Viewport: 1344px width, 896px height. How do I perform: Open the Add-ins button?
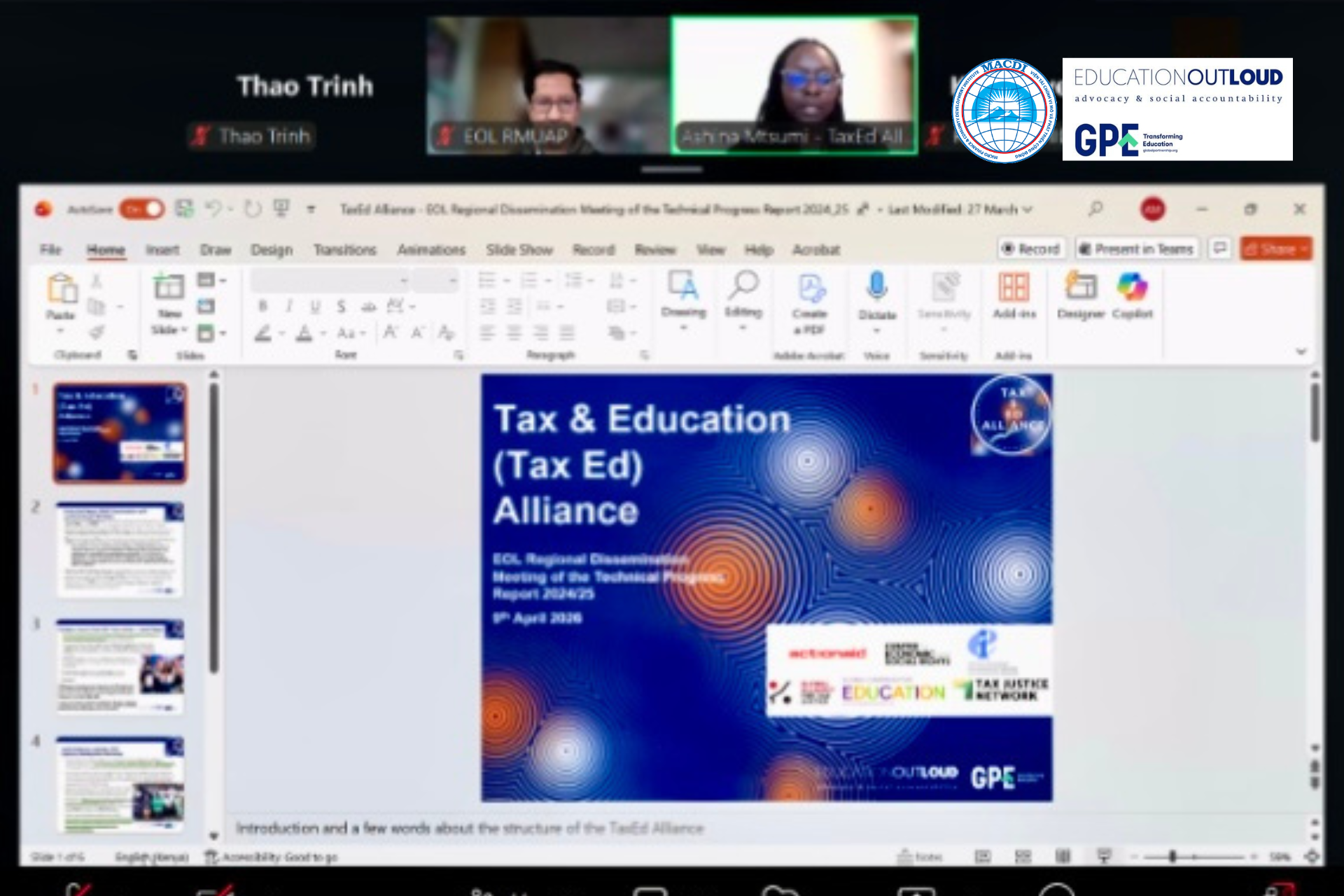[1014, 288]
